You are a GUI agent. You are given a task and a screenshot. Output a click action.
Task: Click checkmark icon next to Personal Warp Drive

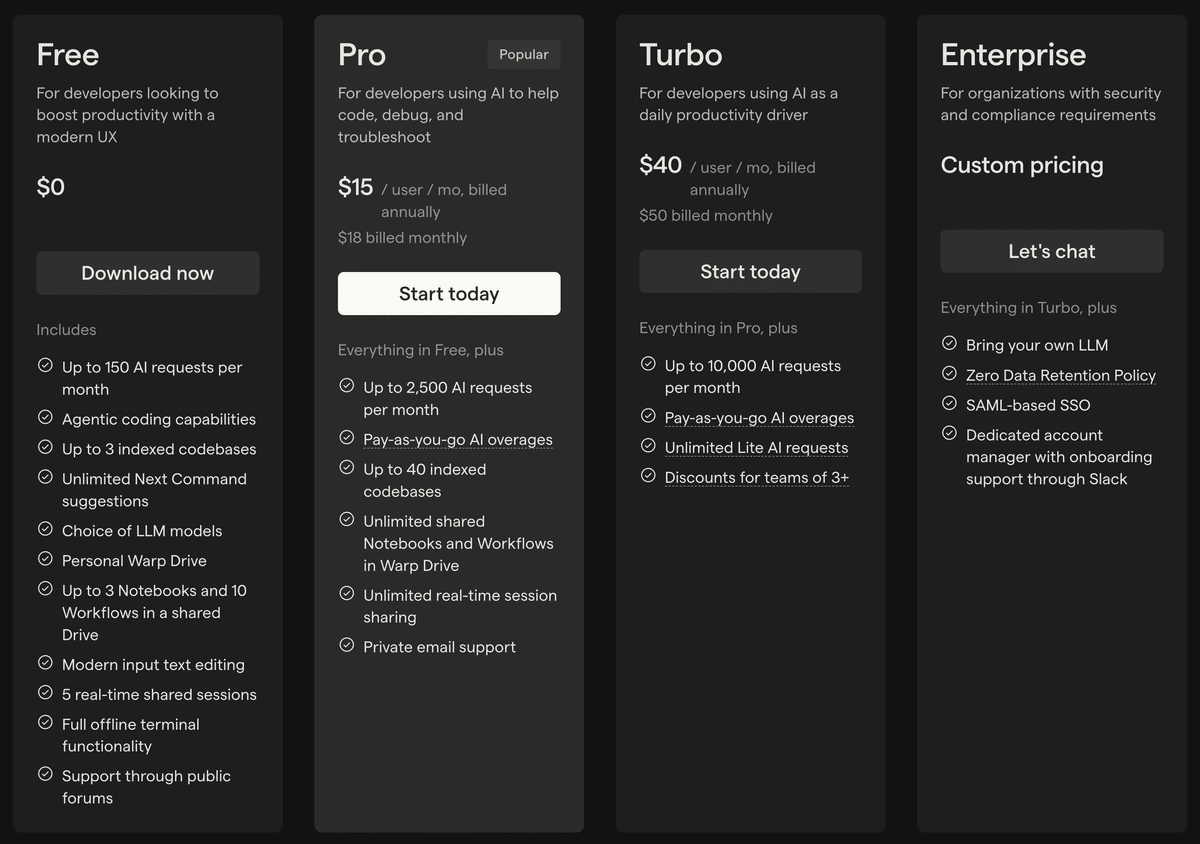pyautogui.click(x=45, y=559)
